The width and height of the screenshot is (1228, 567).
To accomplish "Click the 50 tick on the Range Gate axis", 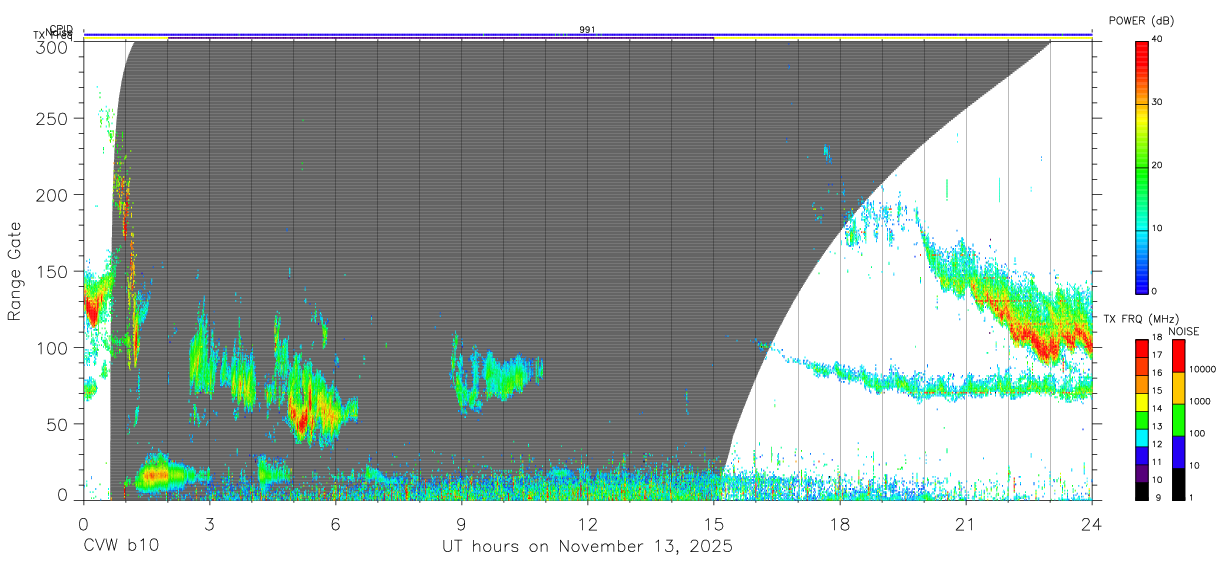I will (58, 423).
